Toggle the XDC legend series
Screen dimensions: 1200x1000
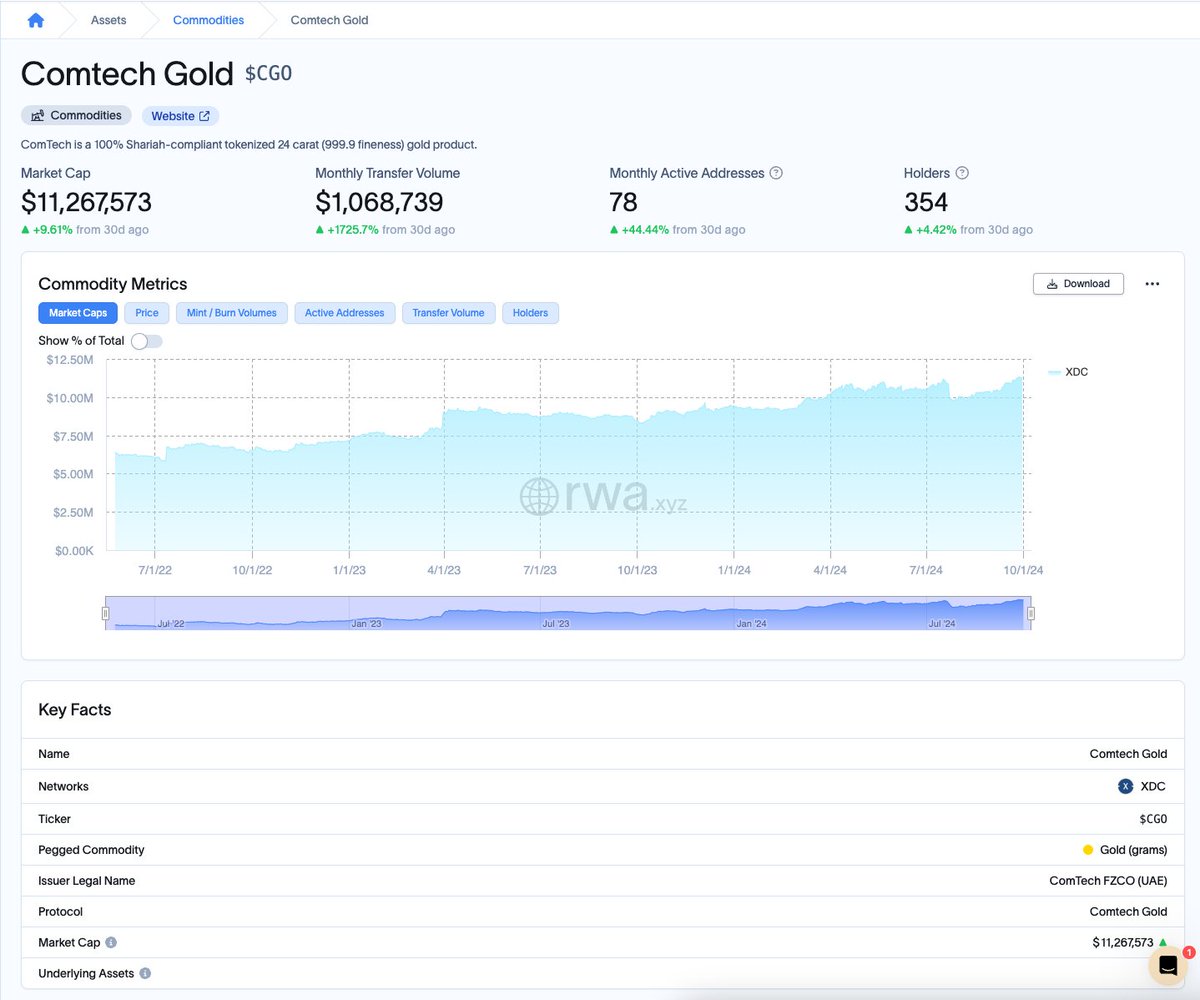pyautogui.click(x=1068, y=372)
